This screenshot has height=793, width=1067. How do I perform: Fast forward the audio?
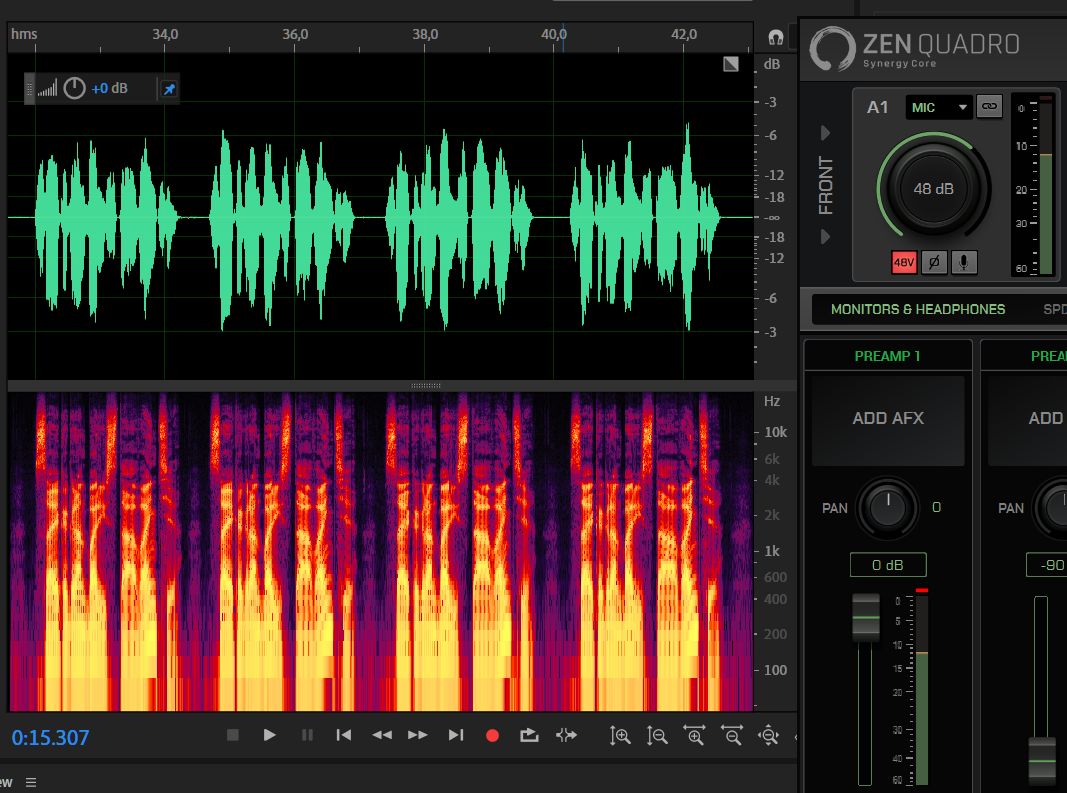[x=418, y=735]
